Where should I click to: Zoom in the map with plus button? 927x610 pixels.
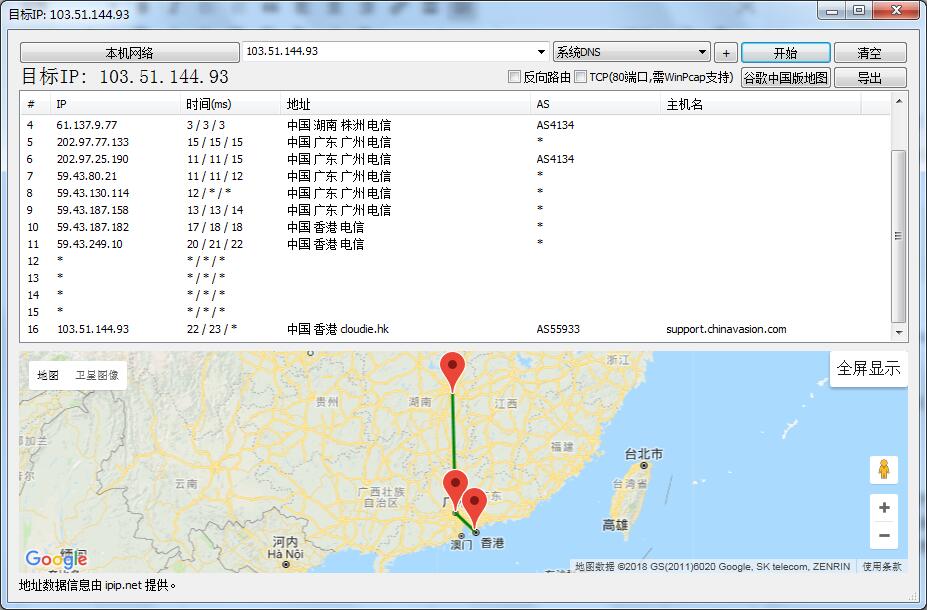tap(883, 508)
